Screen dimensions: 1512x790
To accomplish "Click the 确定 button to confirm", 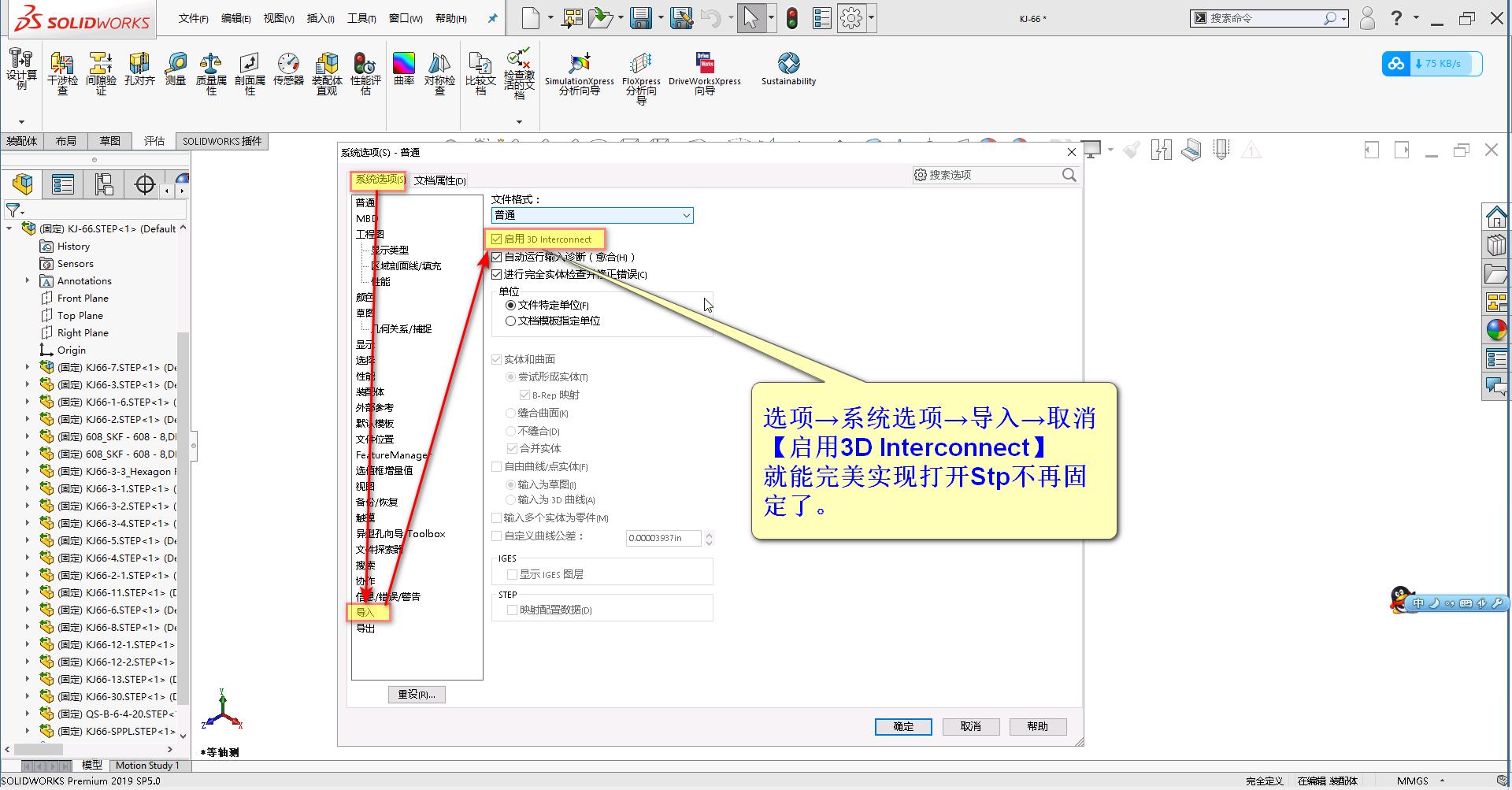I will tap(902, 726).
